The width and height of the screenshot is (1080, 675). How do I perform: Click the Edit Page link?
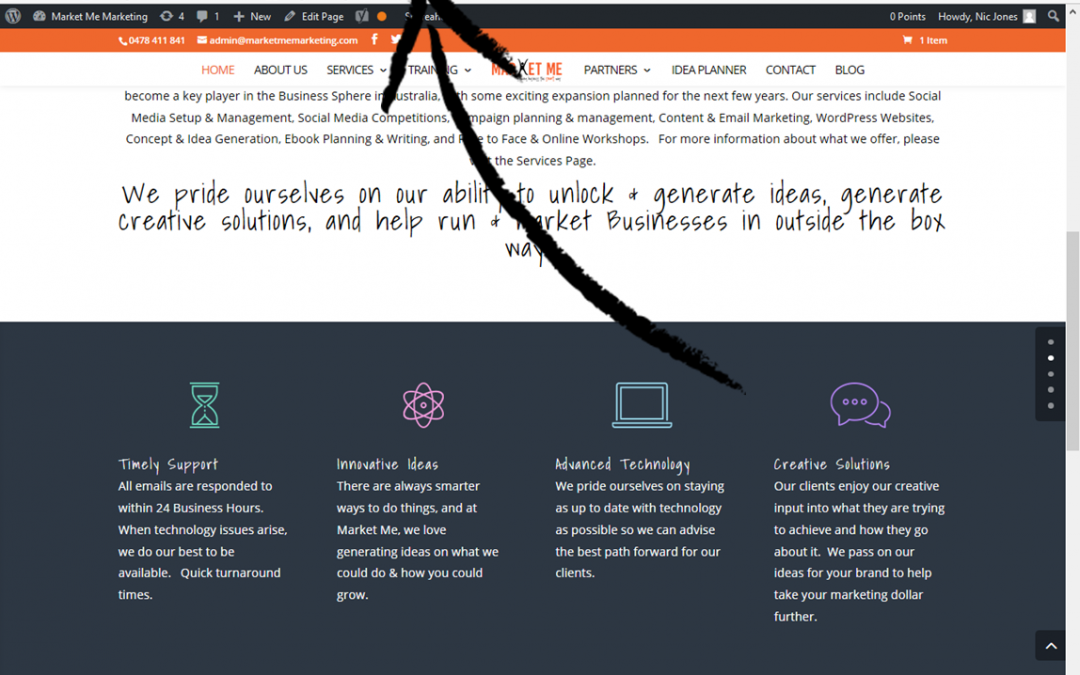tap(322, 16)
